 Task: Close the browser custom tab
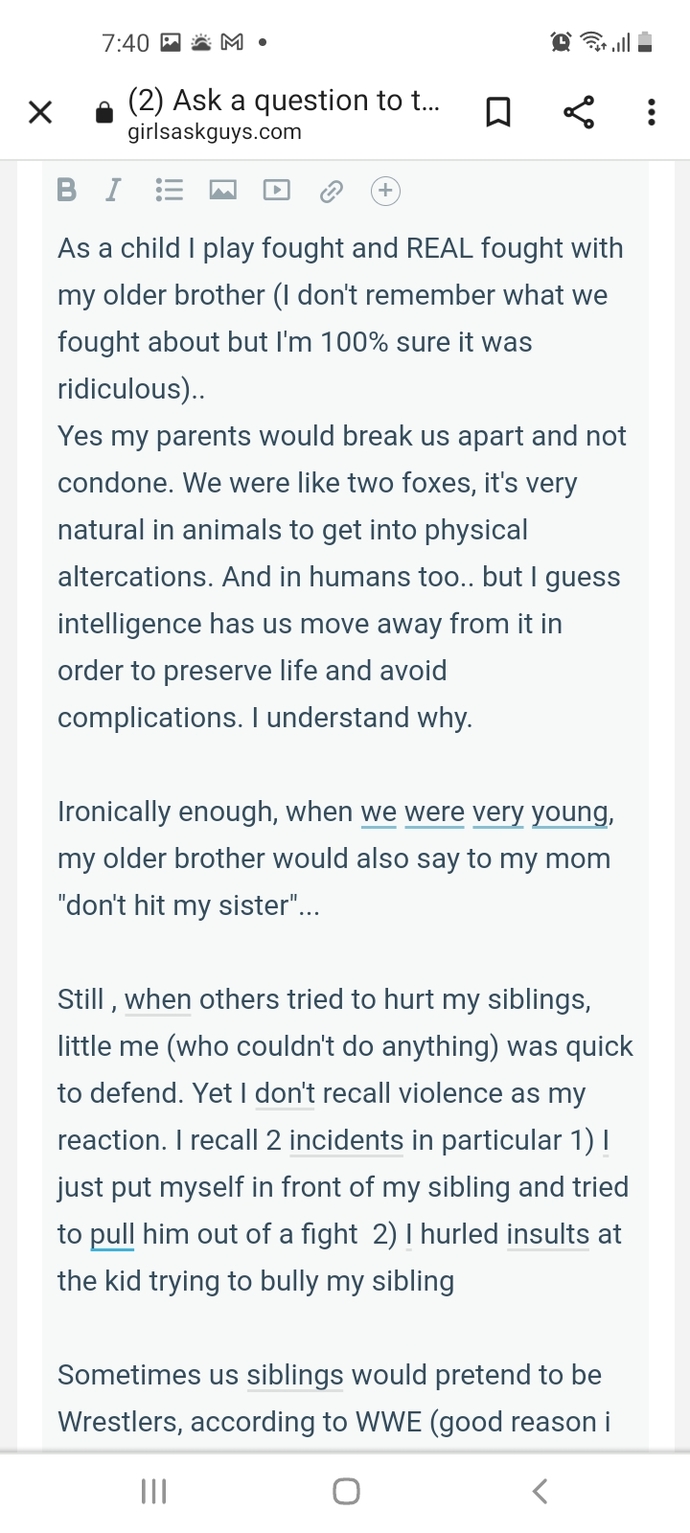(x=40, y=112)
